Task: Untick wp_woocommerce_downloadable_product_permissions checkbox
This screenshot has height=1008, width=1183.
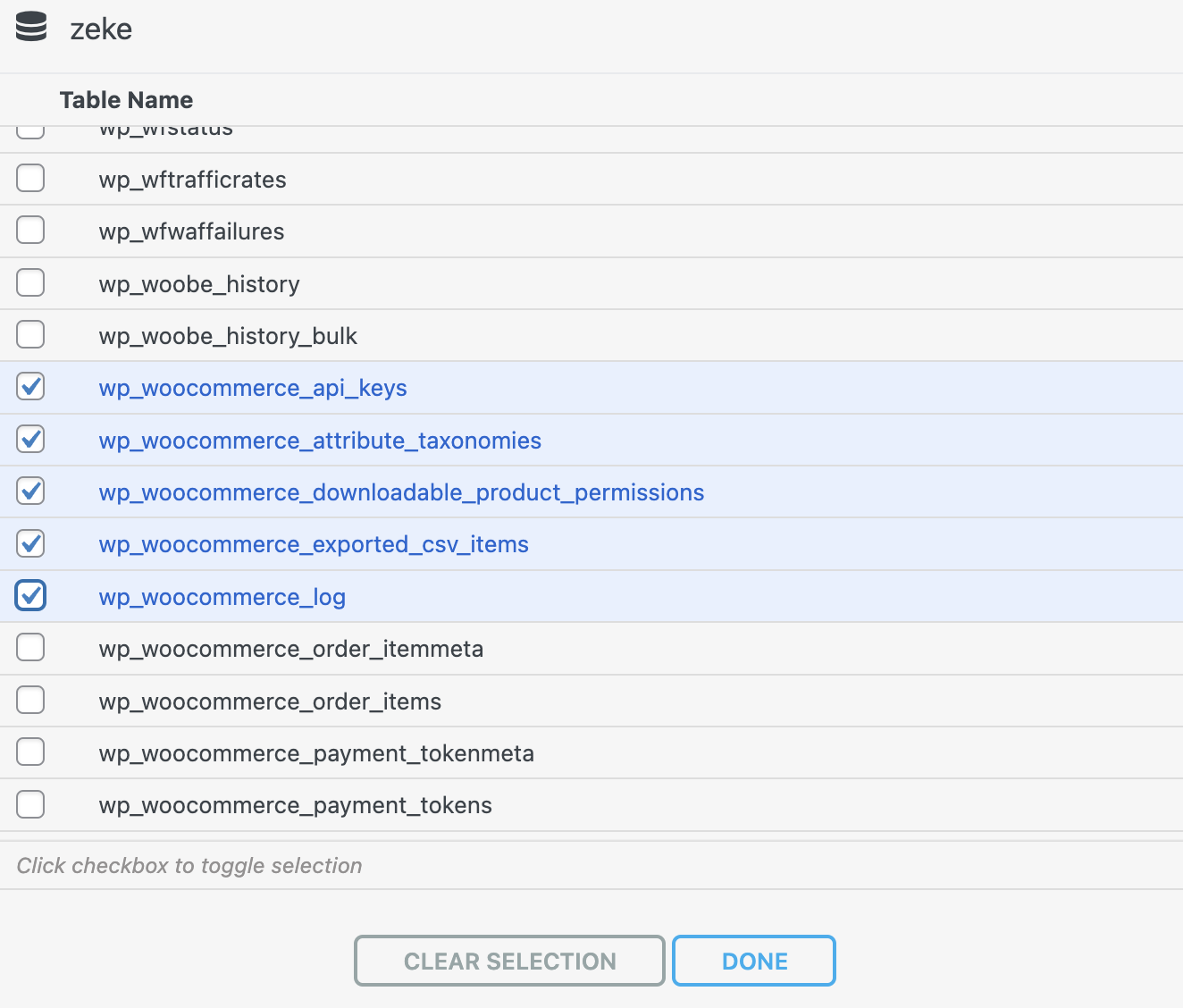Action: tap(30, 491)
